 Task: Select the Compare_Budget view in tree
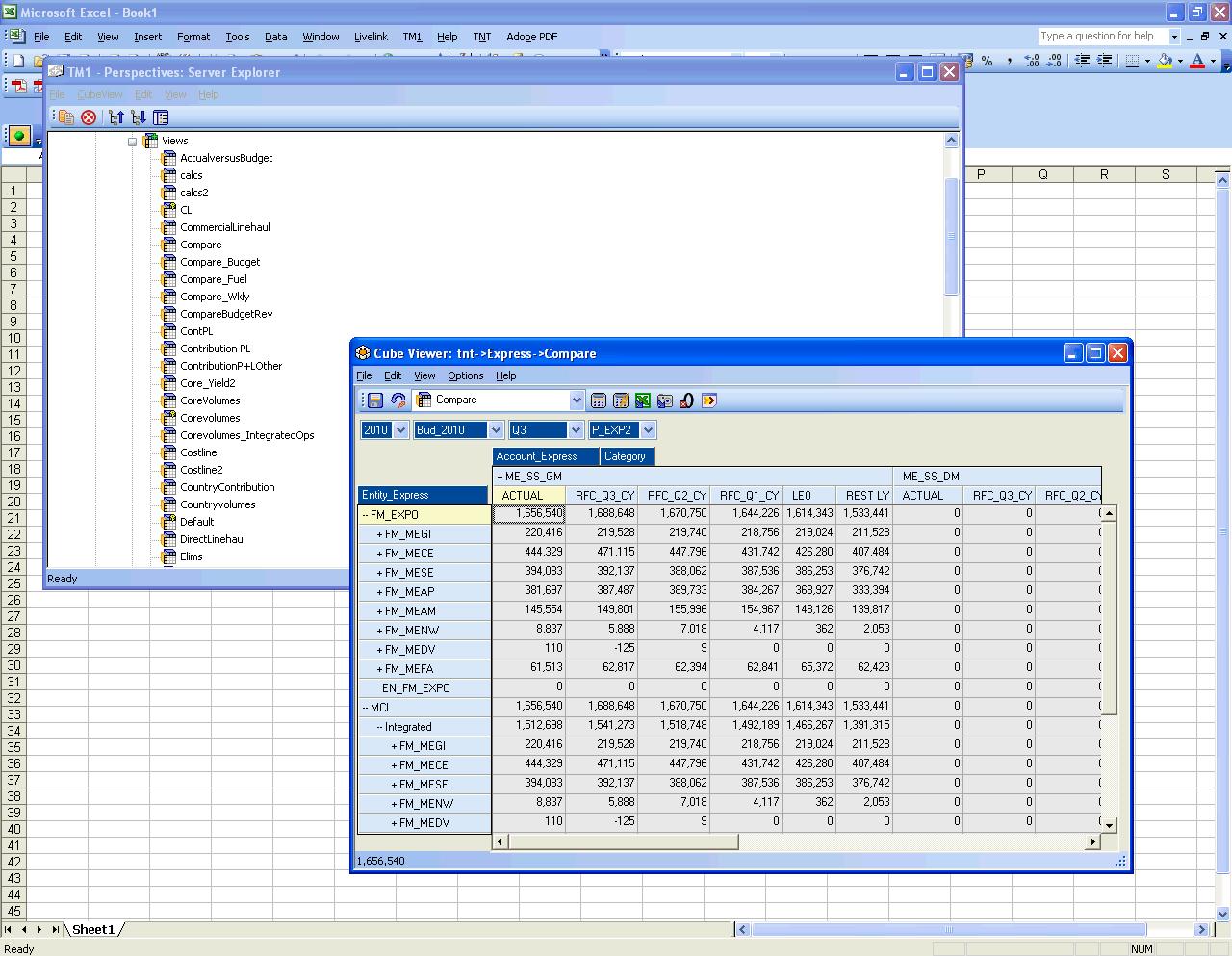tap(220, 262)
